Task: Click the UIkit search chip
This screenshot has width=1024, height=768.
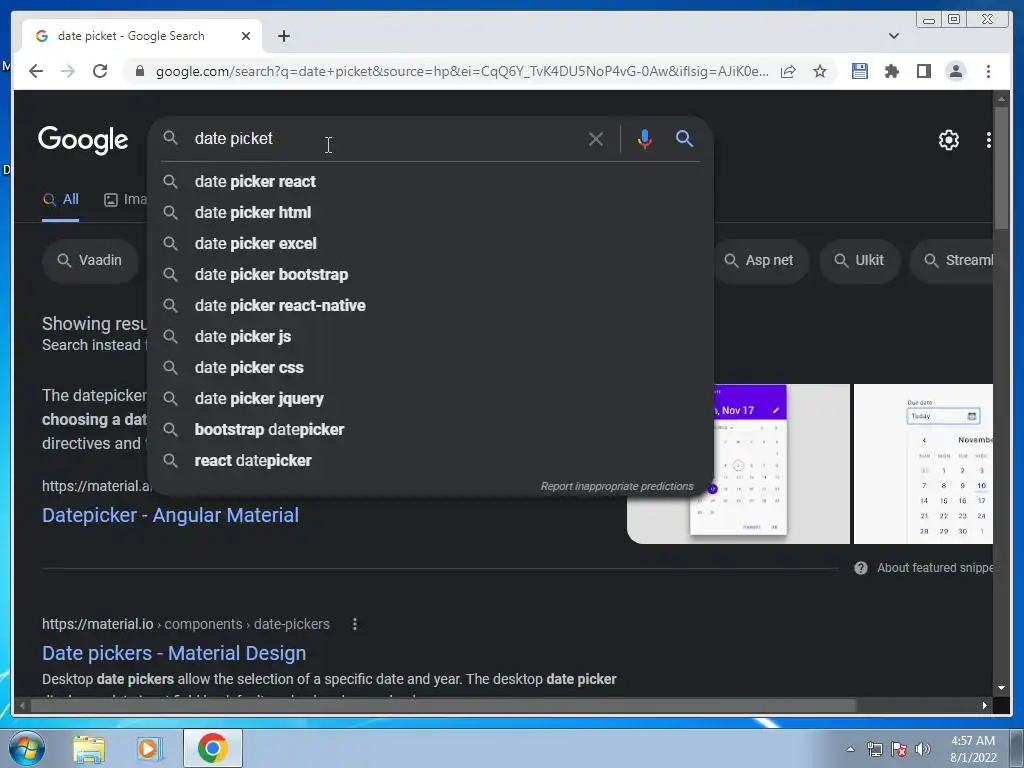Action: coord(859,261)
